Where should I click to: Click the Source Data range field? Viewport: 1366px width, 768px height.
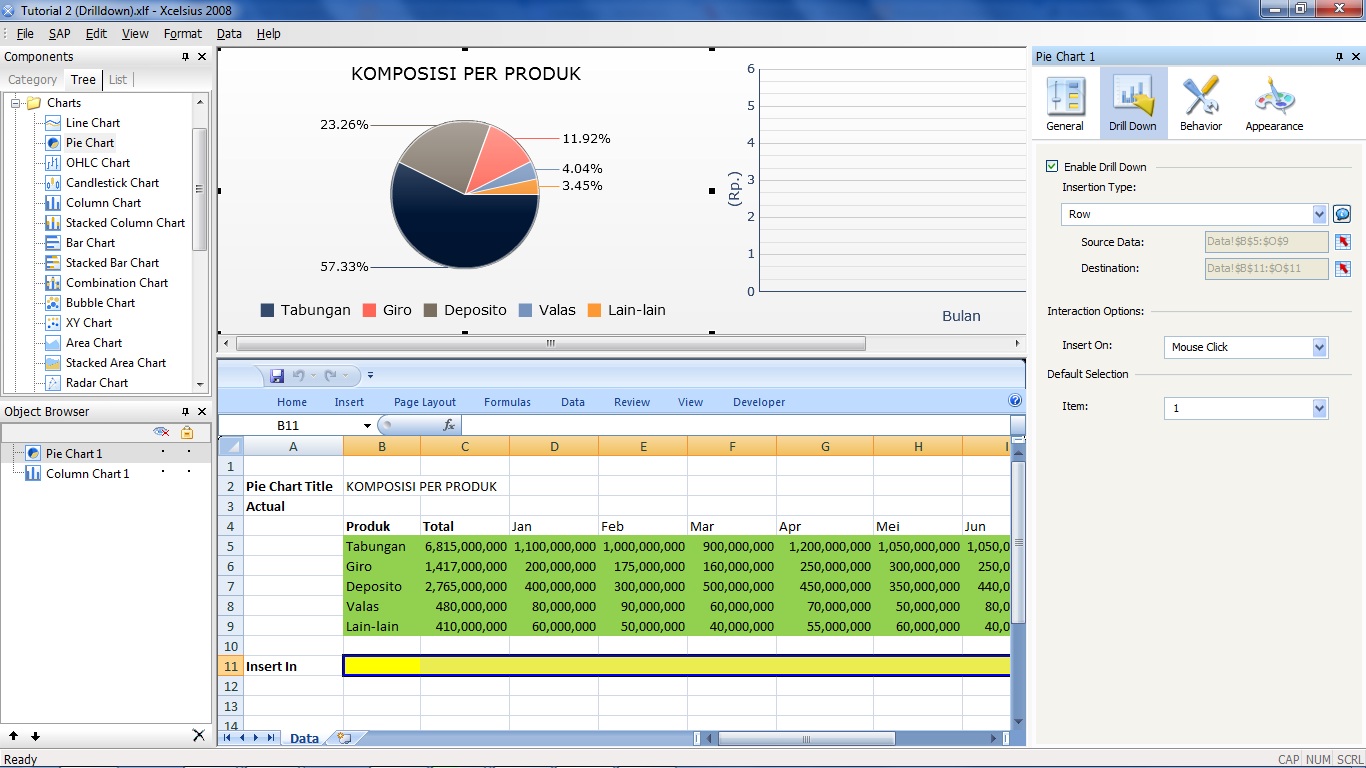click(x=1267, y=242)
